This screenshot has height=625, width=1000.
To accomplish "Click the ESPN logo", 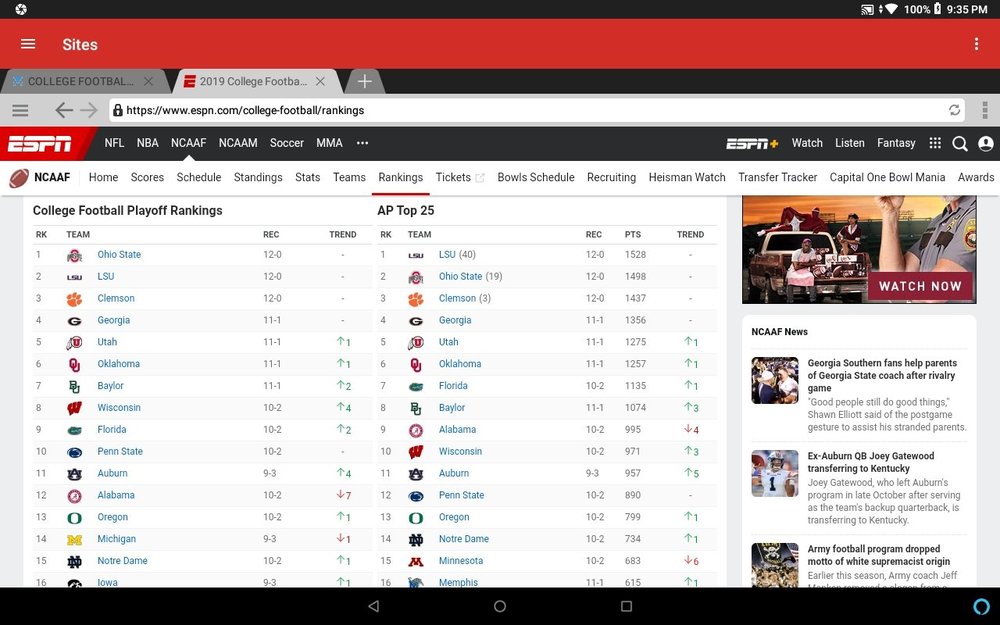I will [40, 143].
